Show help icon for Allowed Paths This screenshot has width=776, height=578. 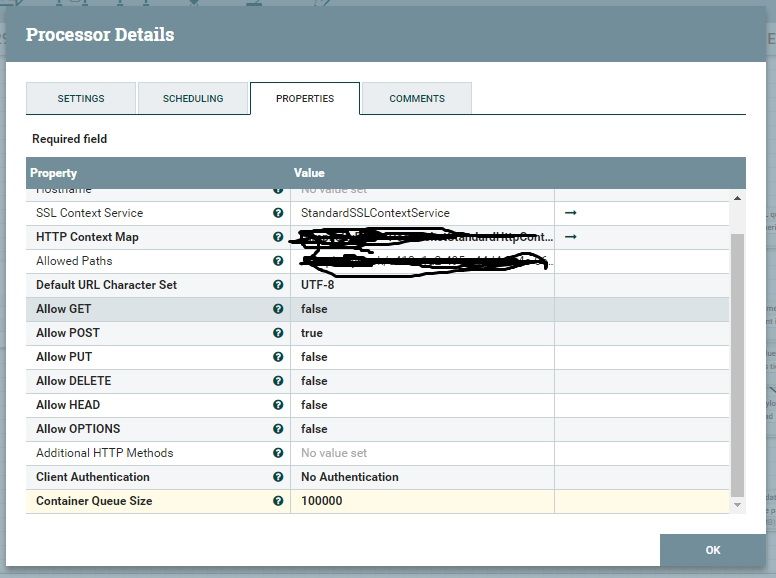[x=278, y=261]
